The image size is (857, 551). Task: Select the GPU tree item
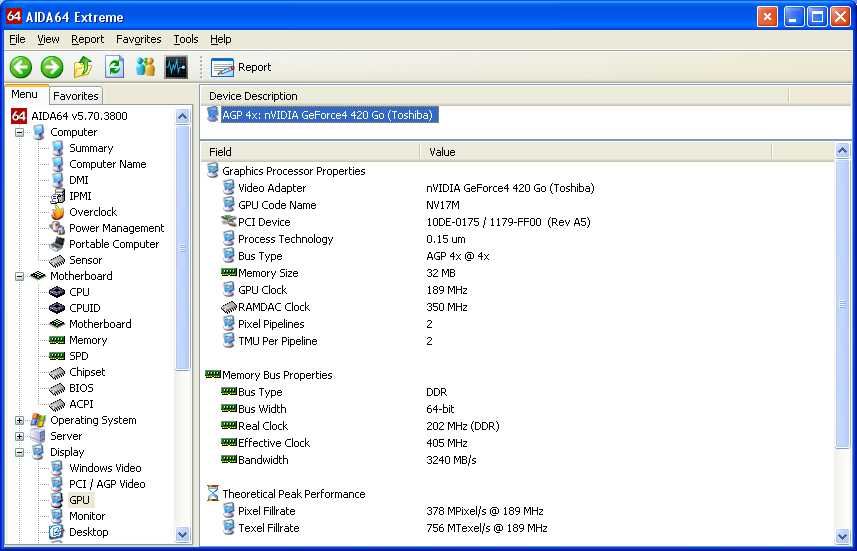79,500
